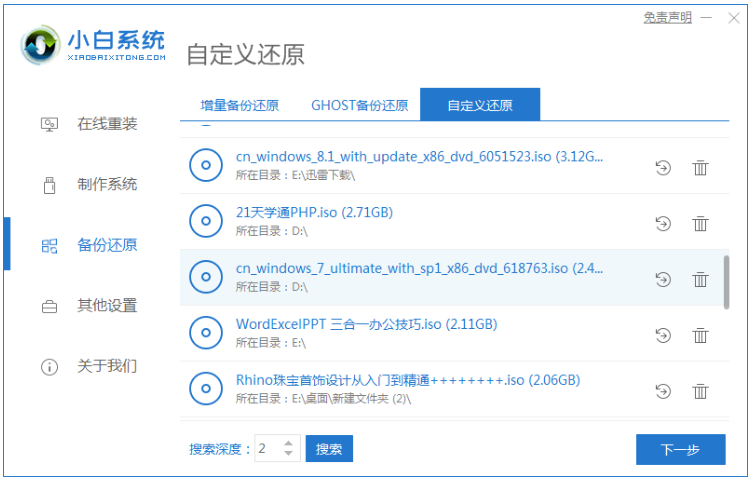Screen dimensions: 751x479
Task: Click disc icon of 21天学通PHP.iso
Action: (205, 221)
